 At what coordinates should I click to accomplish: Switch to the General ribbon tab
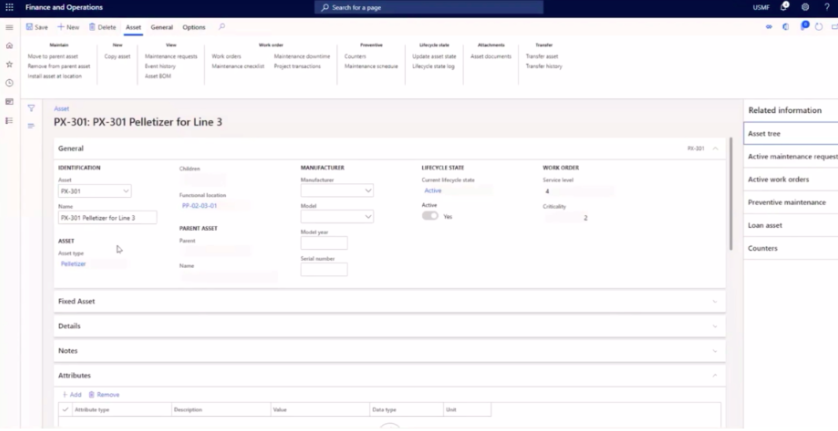point(161,27)
